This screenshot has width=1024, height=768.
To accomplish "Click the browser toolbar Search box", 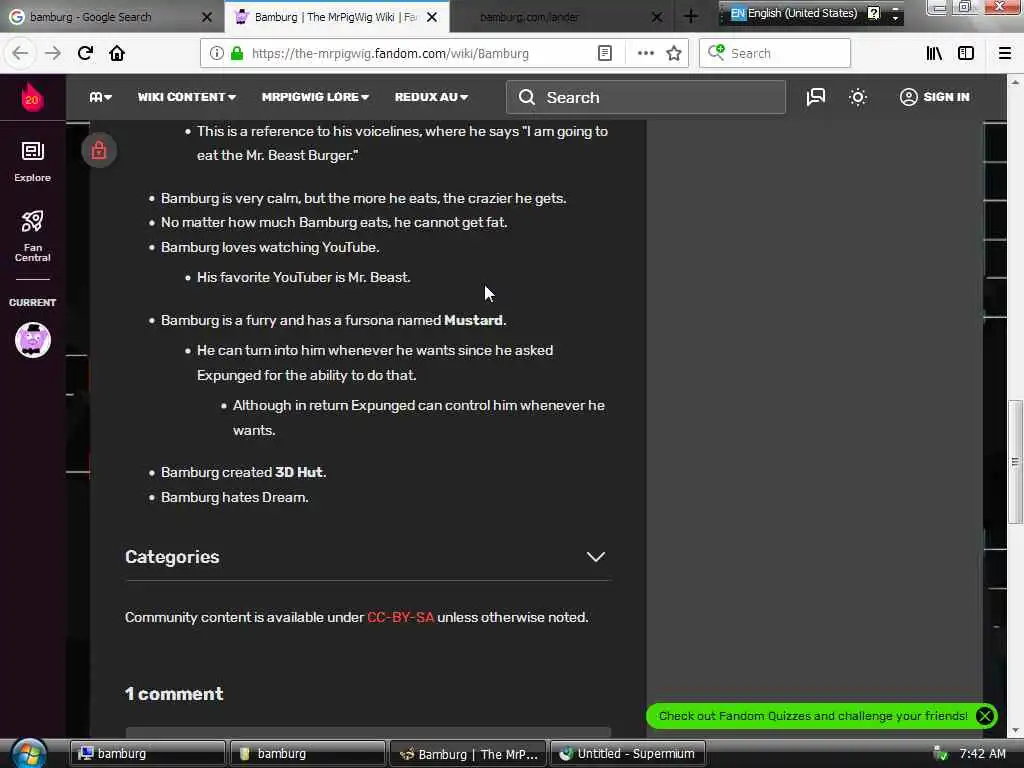I will (x=775, y=54).
